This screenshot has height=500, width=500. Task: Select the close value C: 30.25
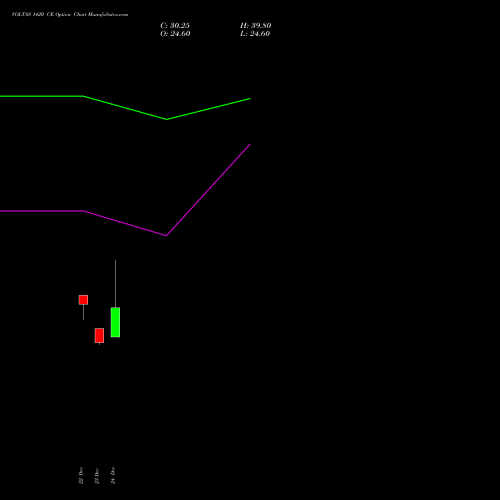[175, 26]
